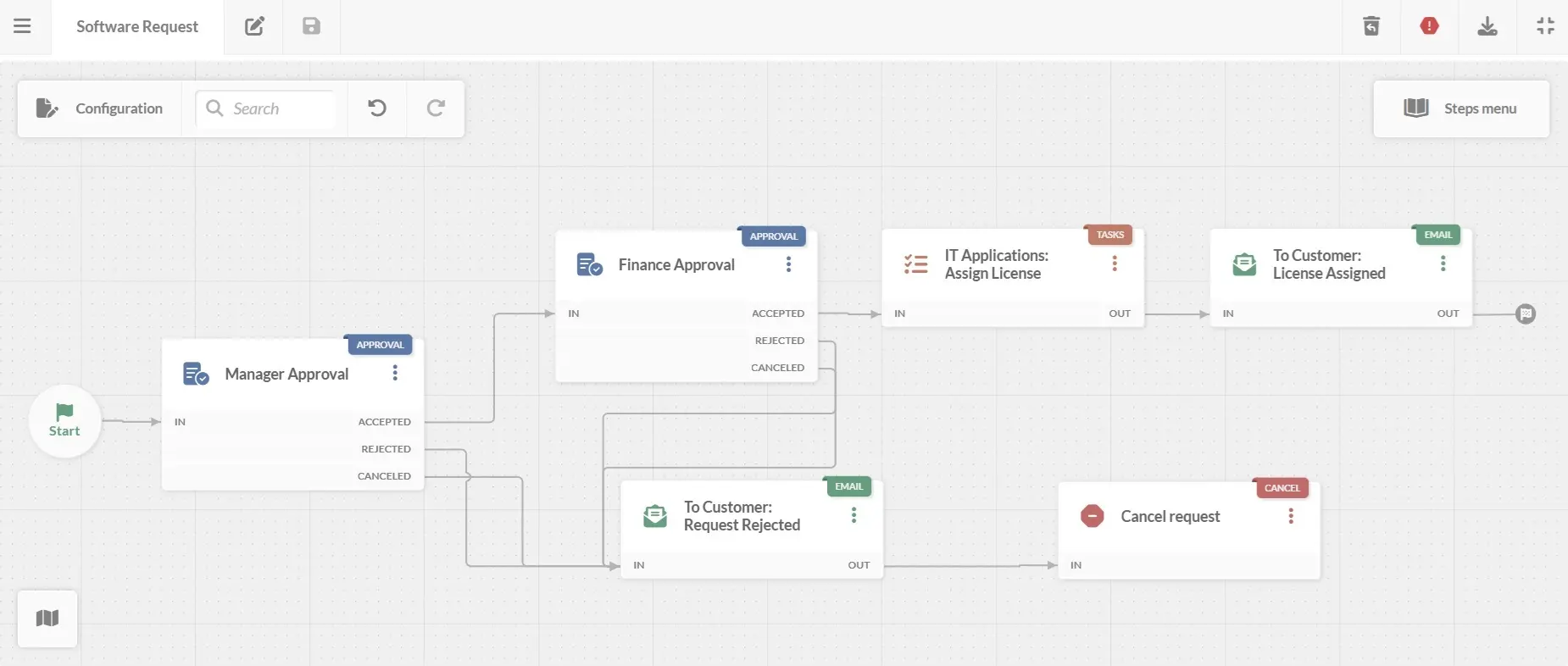Click the exit fullscreen collapse icon

coord(1545,26)
